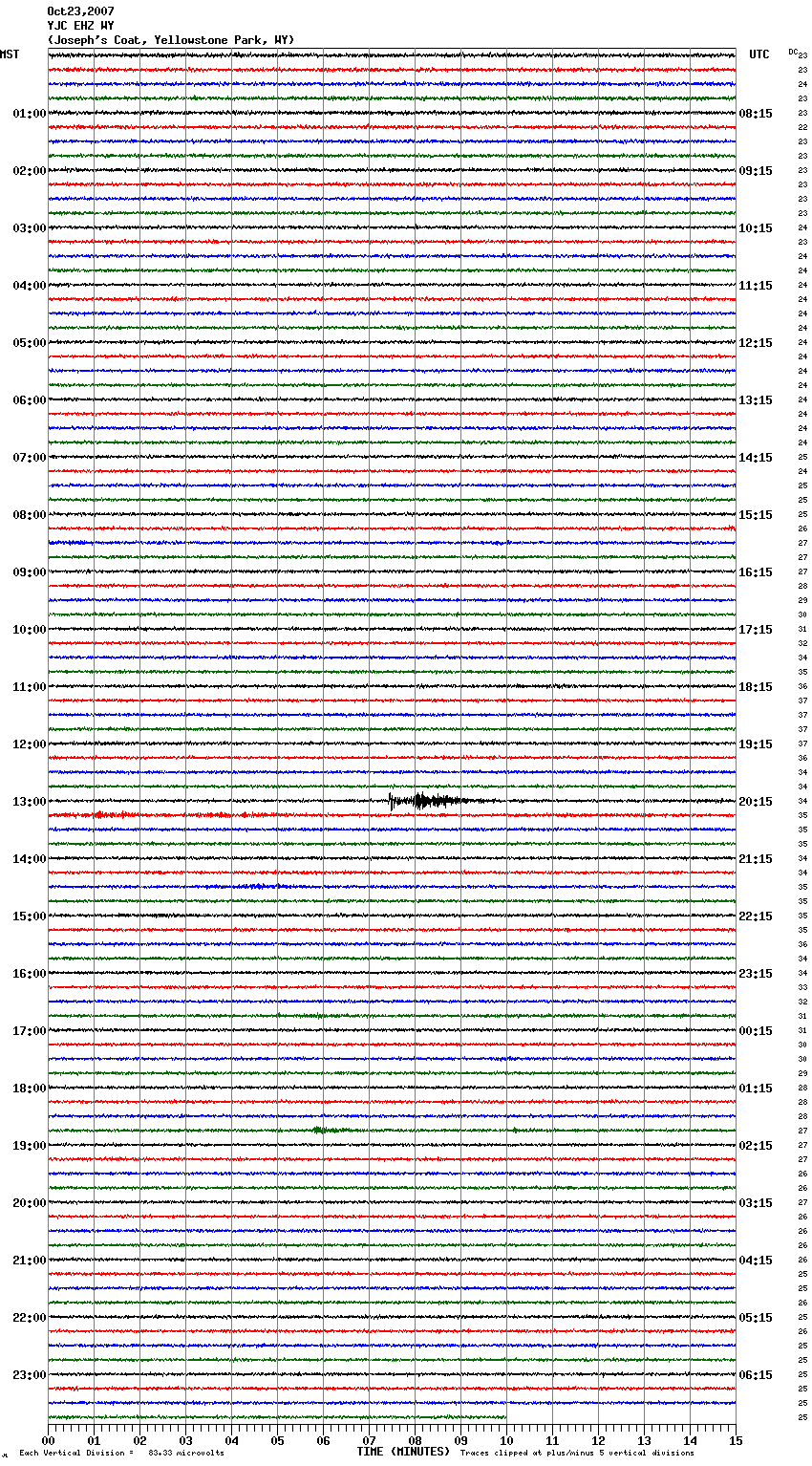
Task: Click the '23:15' UTC time label
Action: pyautogui.click(x=756, y=974)
